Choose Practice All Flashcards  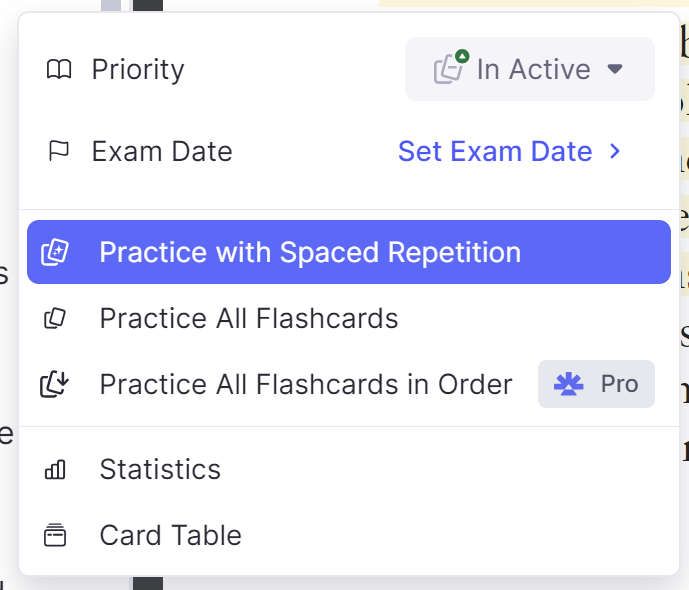tap(349, 318)
